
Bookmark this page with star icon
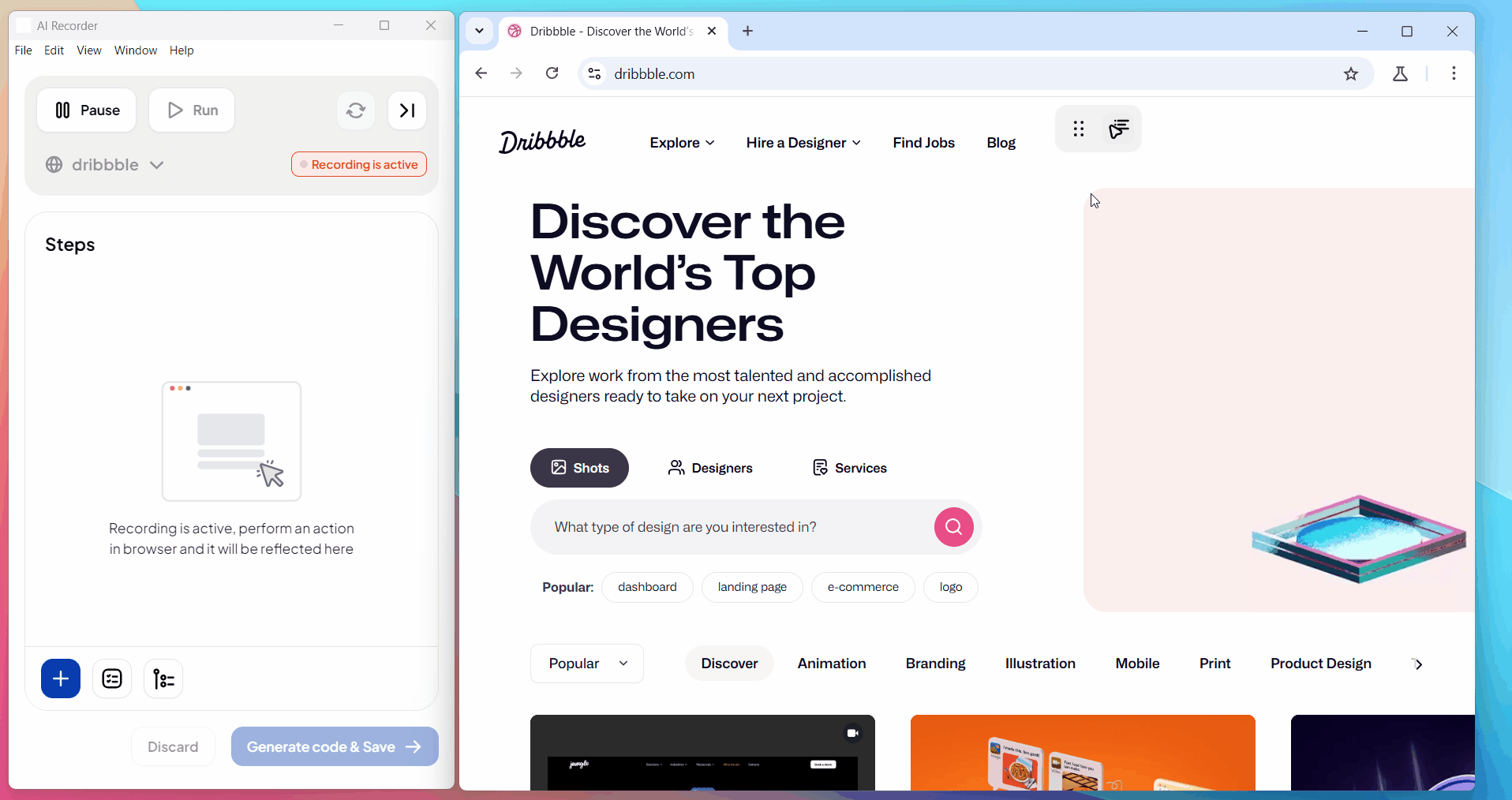click(x=1351, y=73)
